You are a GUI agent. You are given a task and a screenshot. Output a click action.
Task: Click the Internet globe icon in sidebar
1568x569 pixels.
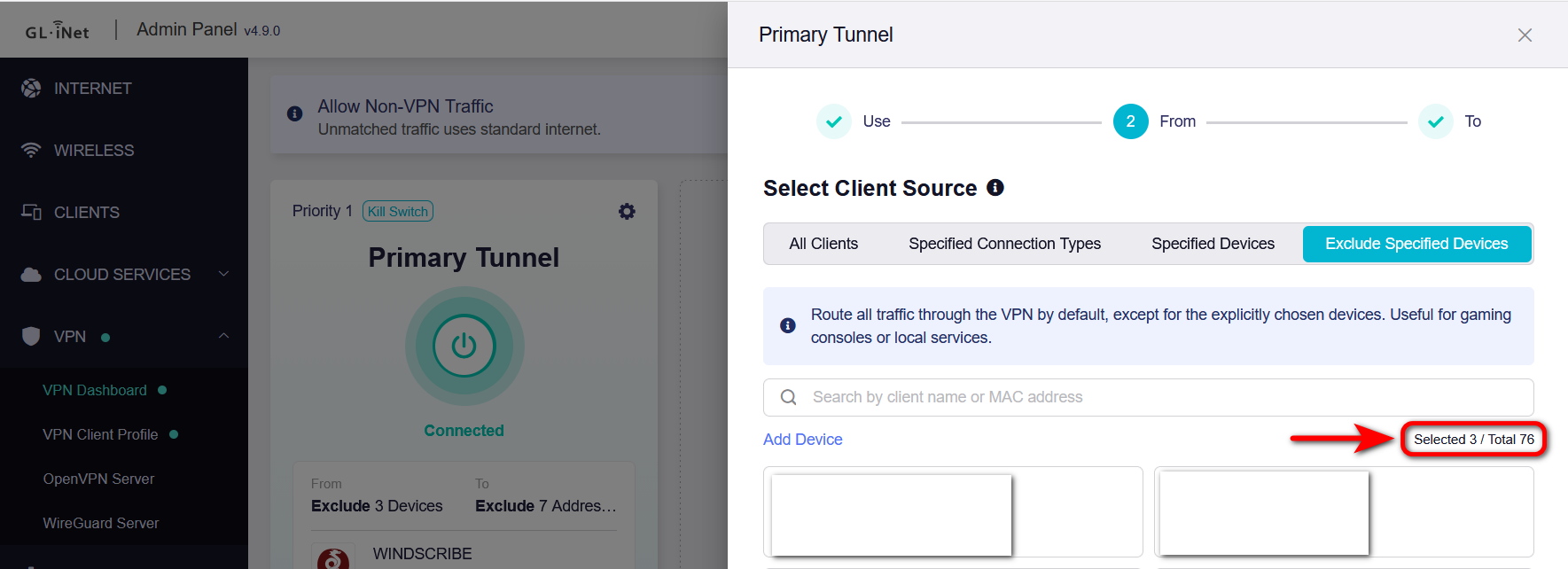tap(31, 89)
